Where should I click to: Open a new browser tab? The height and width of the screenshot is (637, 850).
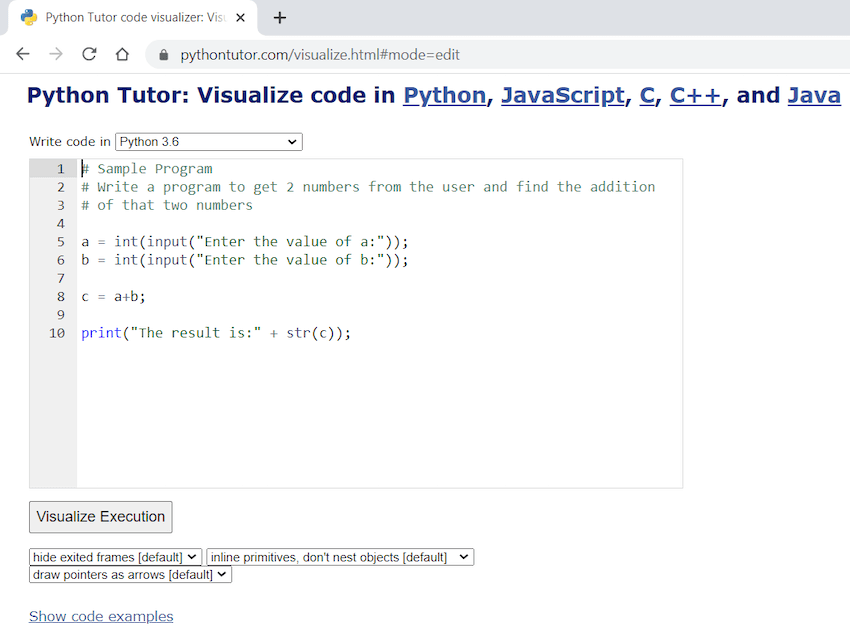click(280, 18)
